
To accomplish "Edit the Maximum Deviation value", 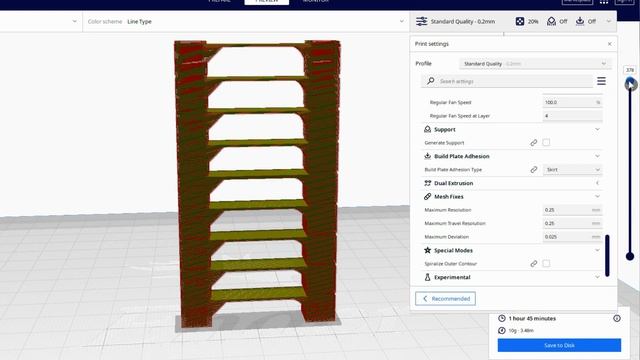I will click(572, 237).
